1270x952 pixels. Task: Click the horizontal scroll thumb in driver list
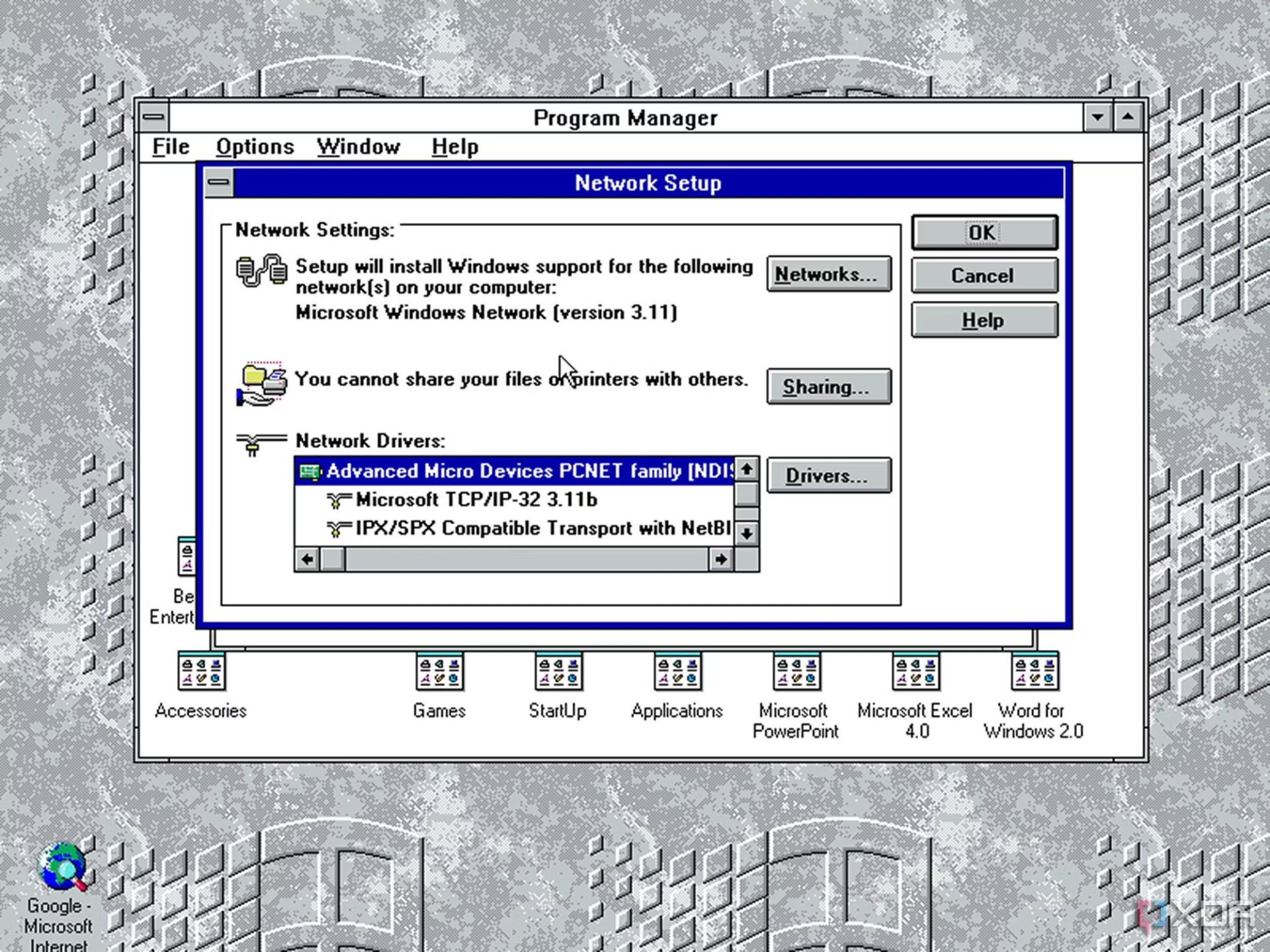click(333, 559)
